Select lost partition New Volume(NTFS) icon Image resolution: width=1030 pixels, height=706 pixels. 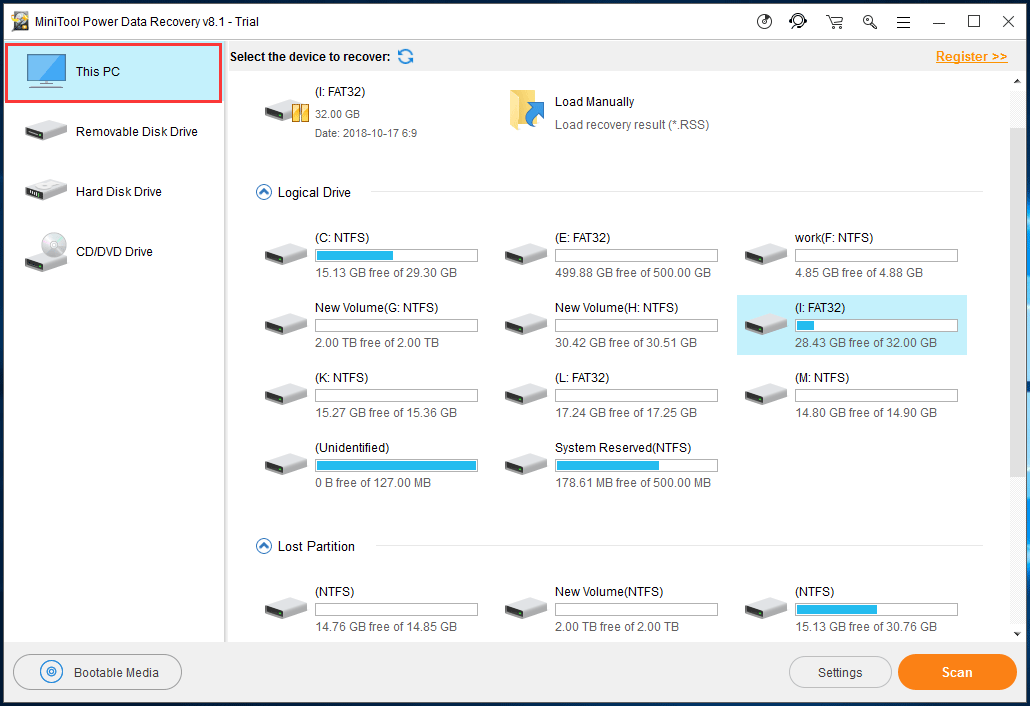pos(526,608)
